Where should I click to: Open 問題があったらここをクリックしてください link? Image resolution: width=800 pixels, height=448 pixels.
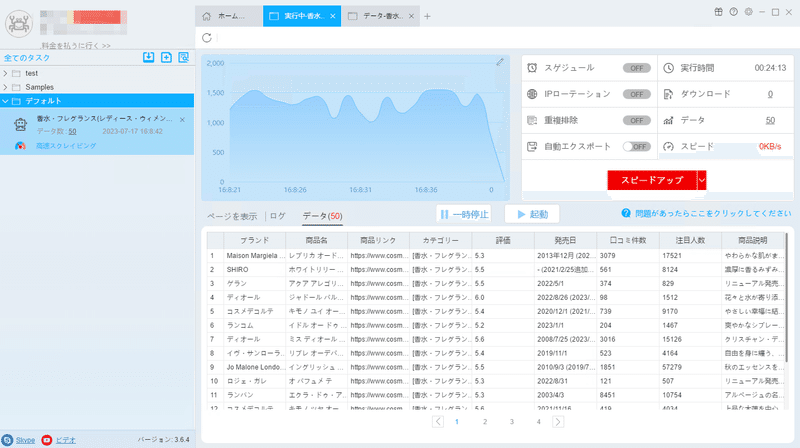tap(713, 213)
